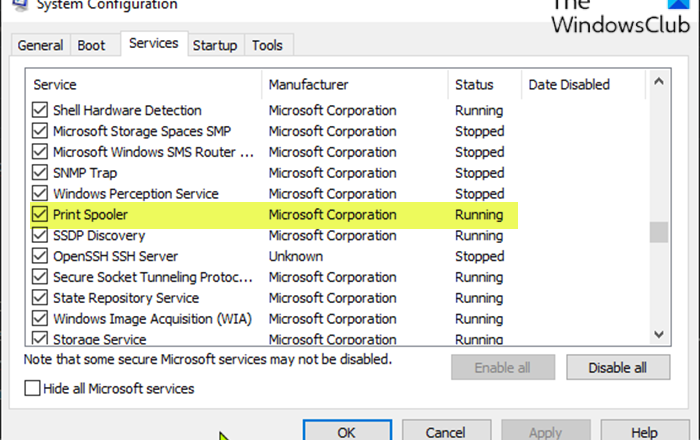The image size is (700, 440).
Task: Go to the Tools tab
Action: [x=267, y=46]
